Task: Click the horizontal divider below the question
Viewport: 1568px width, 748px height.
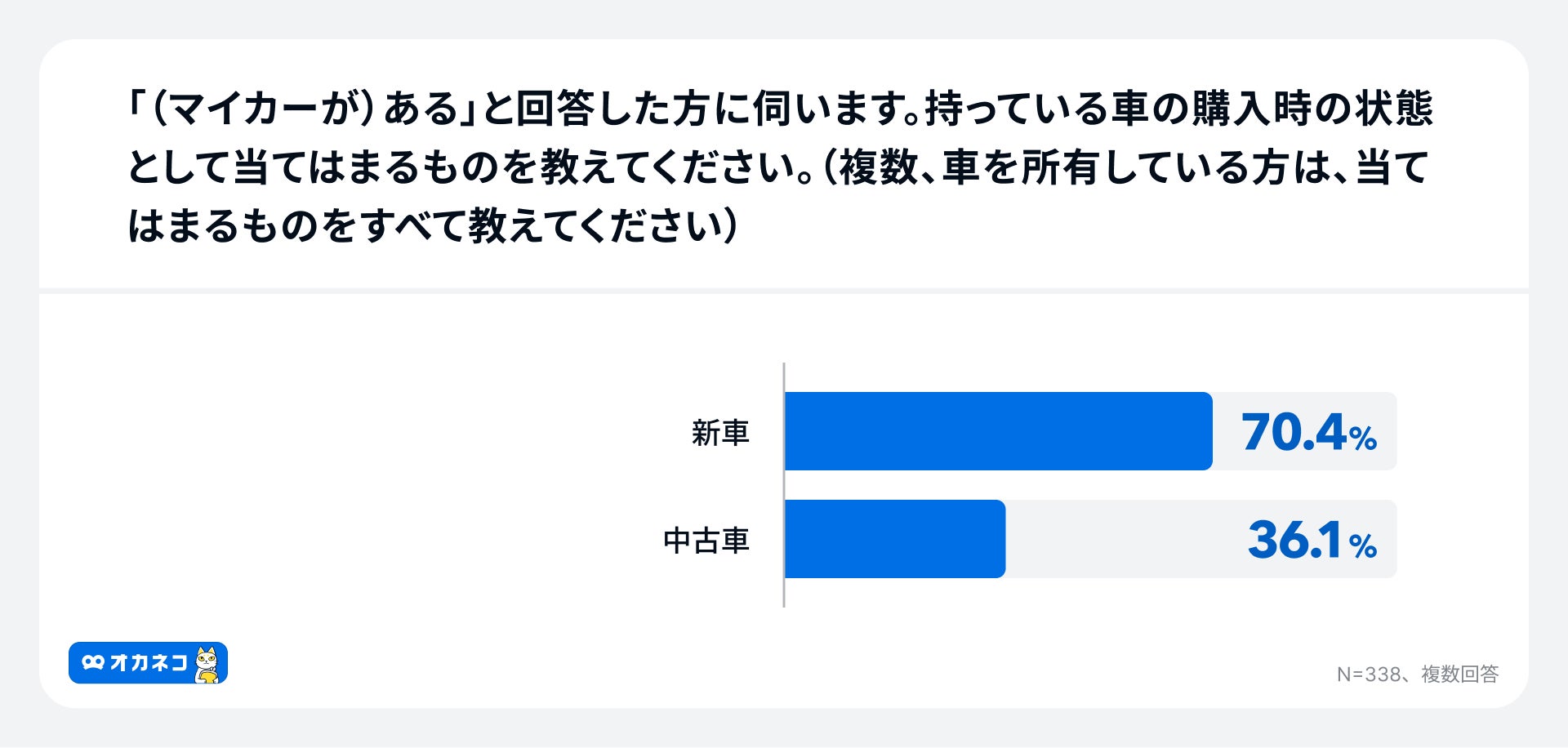Action: 784,291
